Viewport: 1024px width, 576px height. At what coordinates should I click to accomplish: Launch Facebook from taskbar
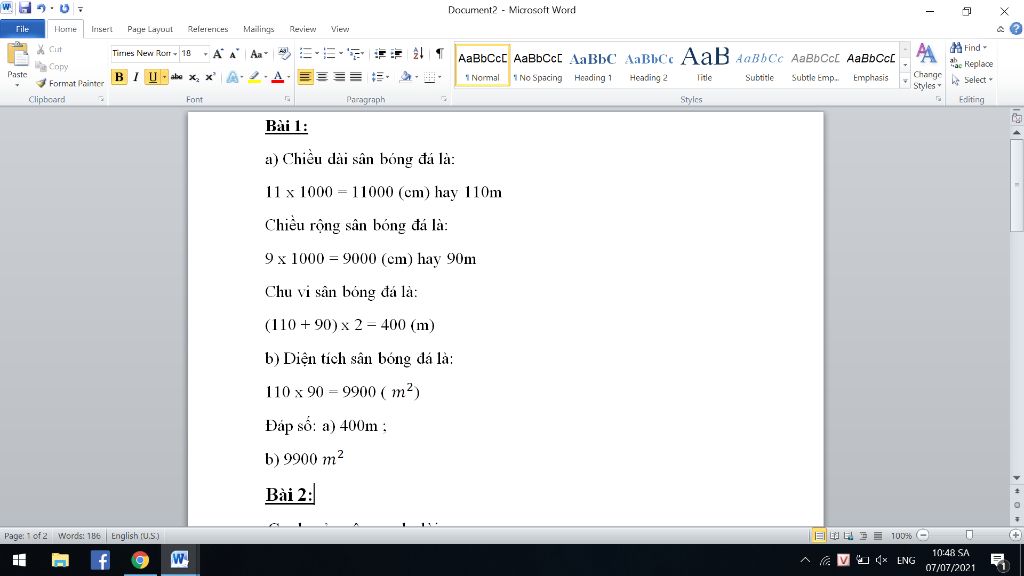(x=100, y=560)
